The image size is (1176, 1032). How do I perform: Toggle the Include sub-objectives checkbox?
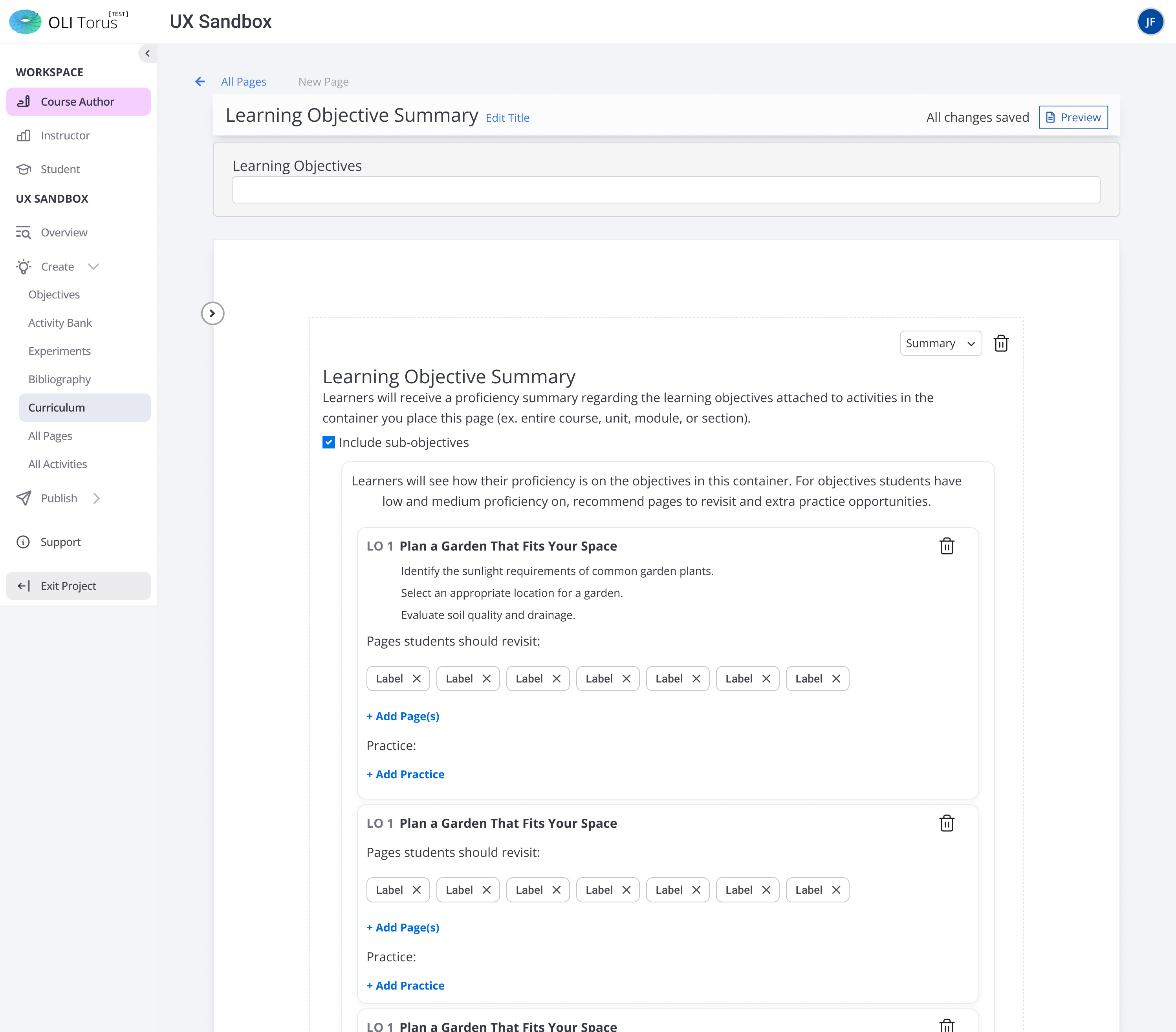point(328,442)
